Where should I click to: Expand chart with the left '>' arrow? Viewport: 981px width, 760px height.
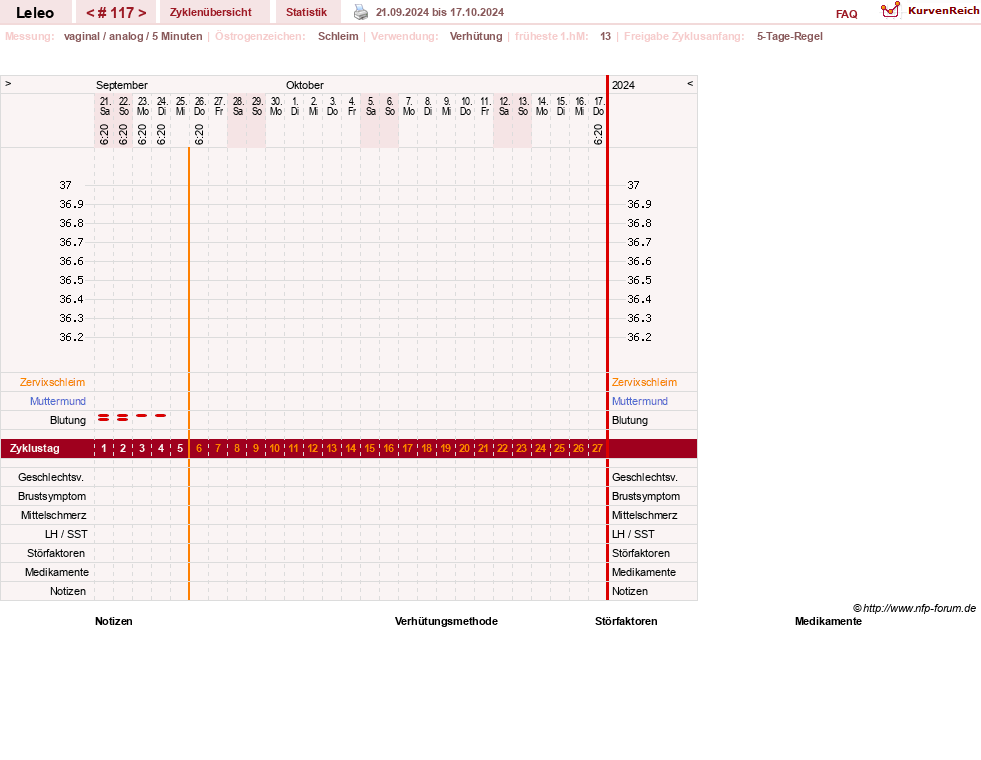(x=8, y=83)
